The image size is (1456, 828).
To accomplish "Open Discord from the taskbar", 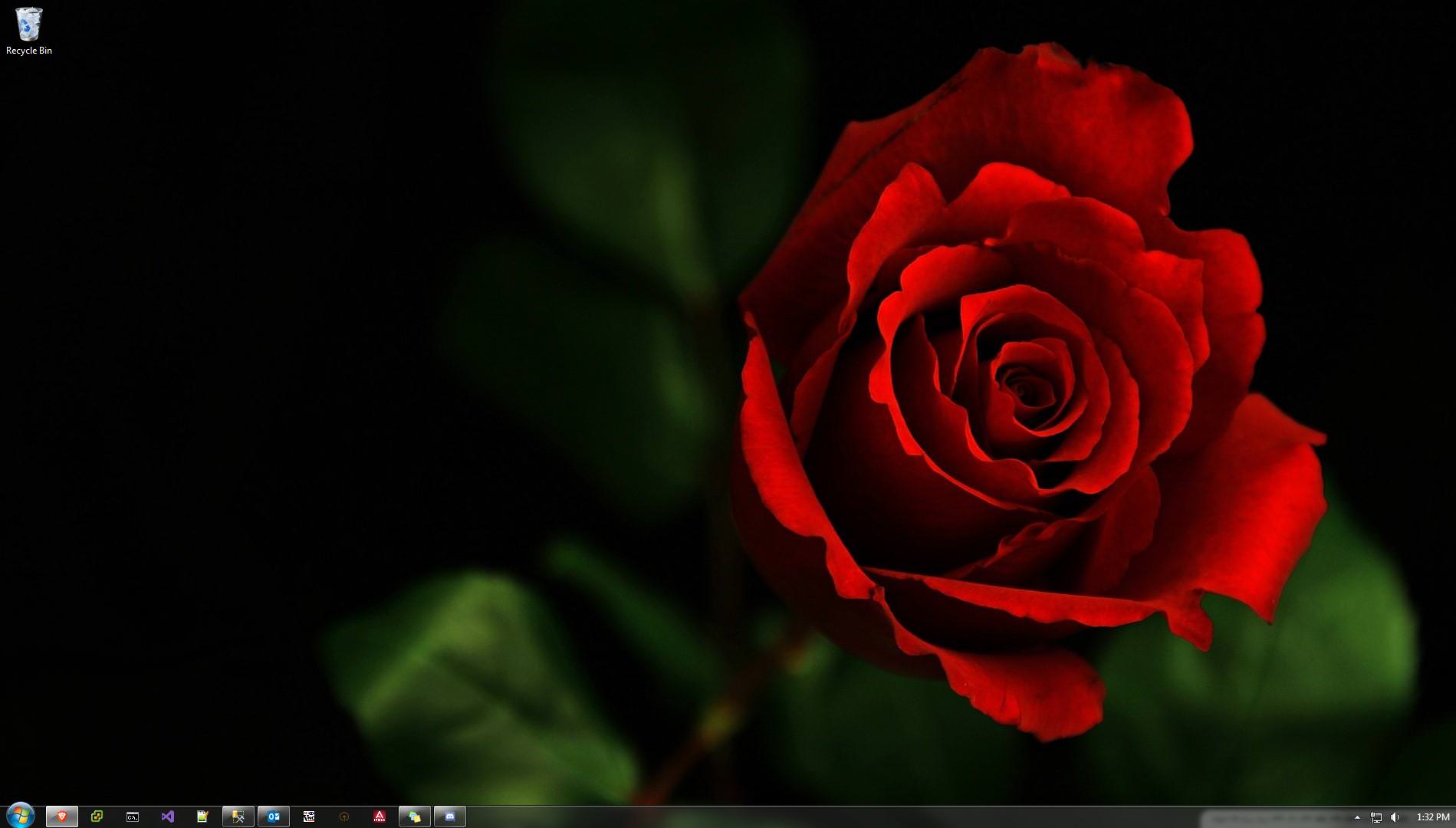I will (450, 816).
